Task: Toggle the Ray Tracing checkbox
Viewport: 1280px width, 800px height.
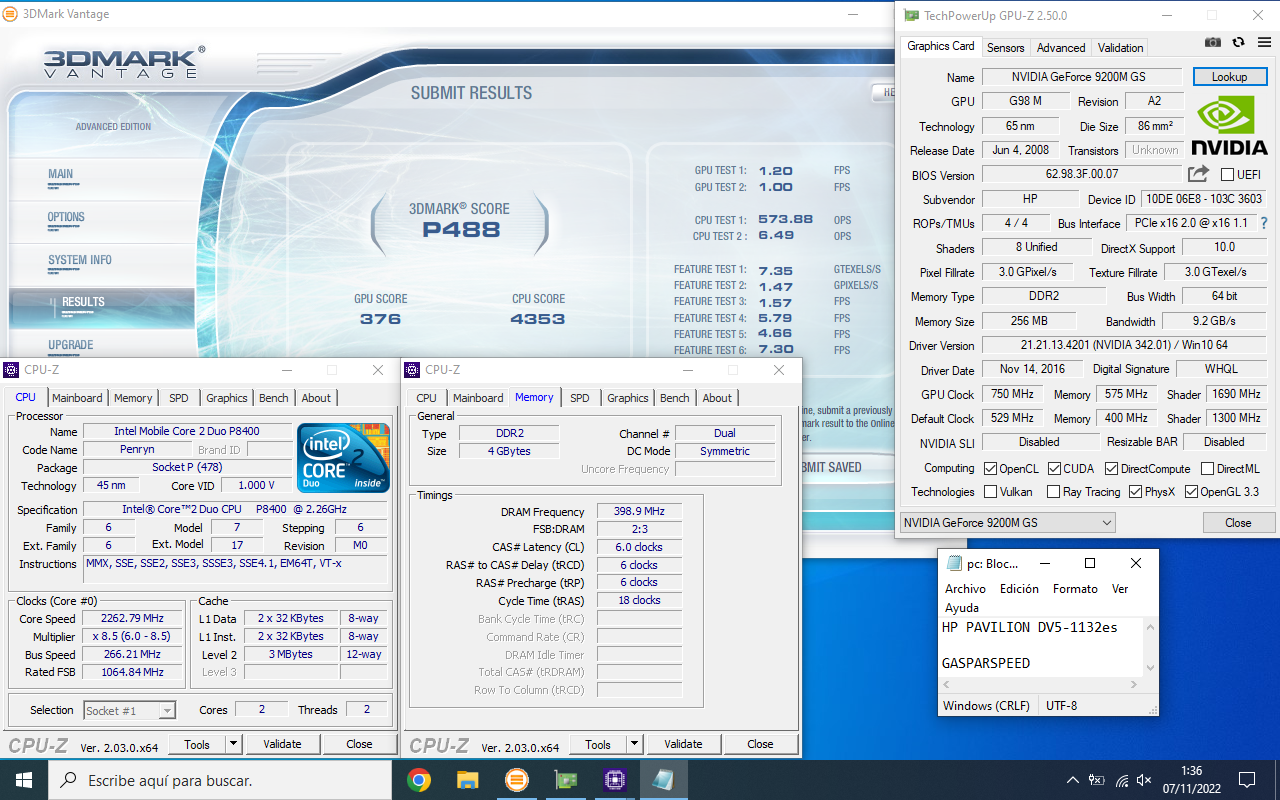Action: click(x=1053, y=492)
